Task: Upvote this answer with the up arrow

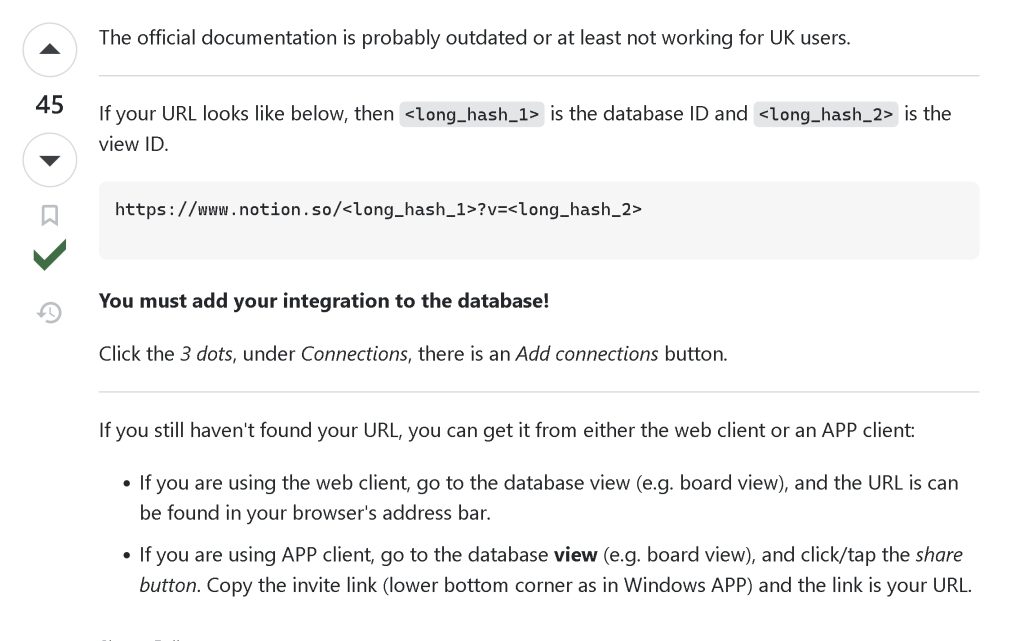Action: tap(50, 50)
